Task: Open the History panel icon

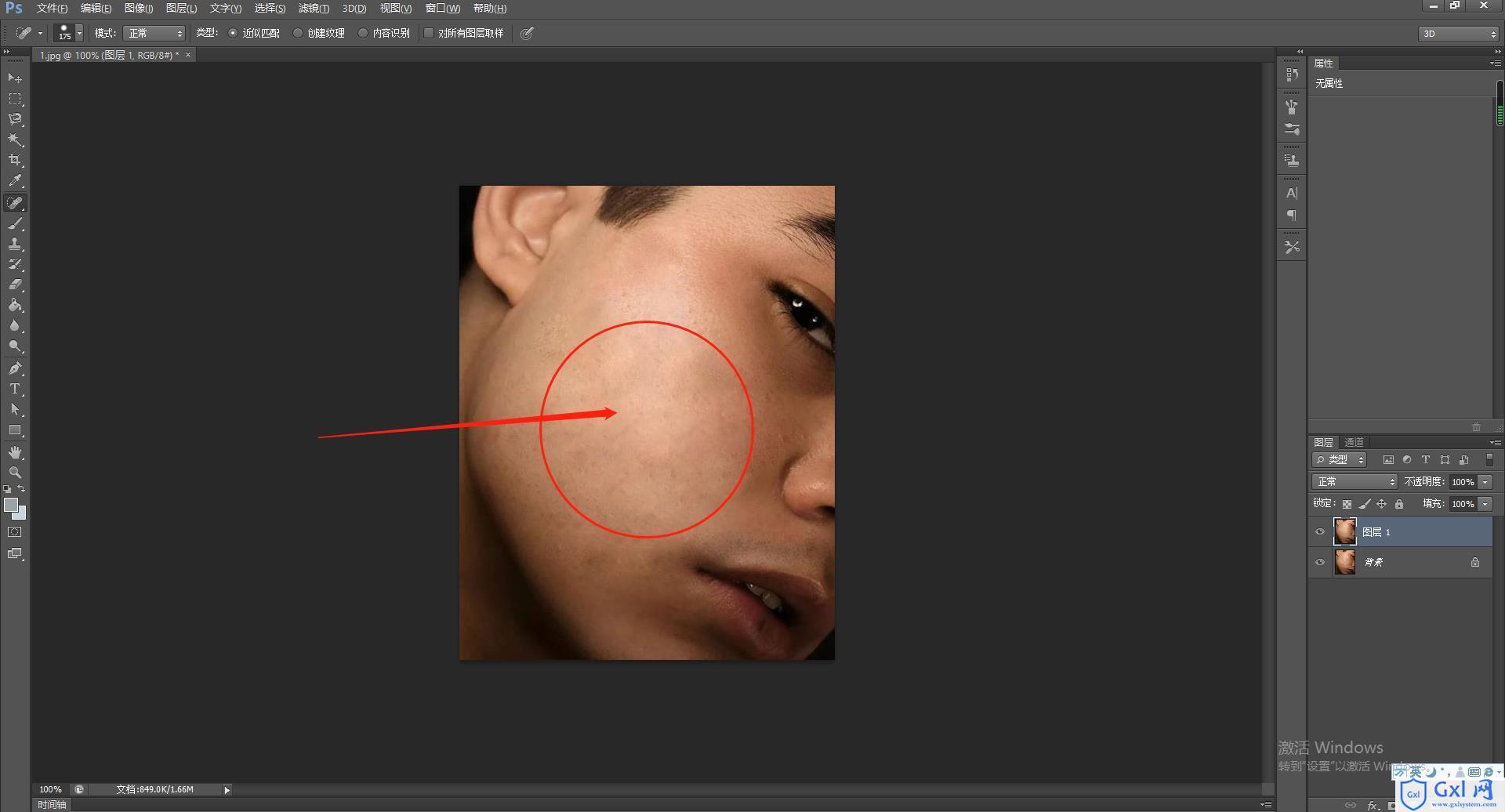Action: 1292,74
